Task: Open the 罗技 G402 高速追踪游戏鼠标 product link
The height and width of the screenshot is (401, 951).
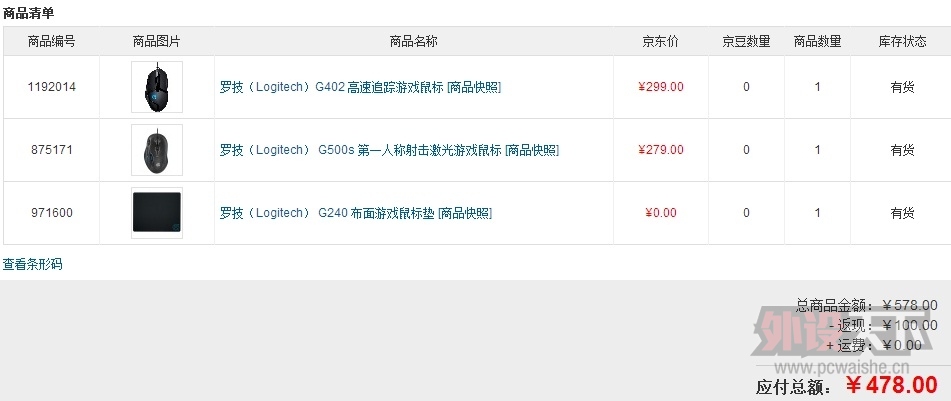Action: tap(332, 87)
